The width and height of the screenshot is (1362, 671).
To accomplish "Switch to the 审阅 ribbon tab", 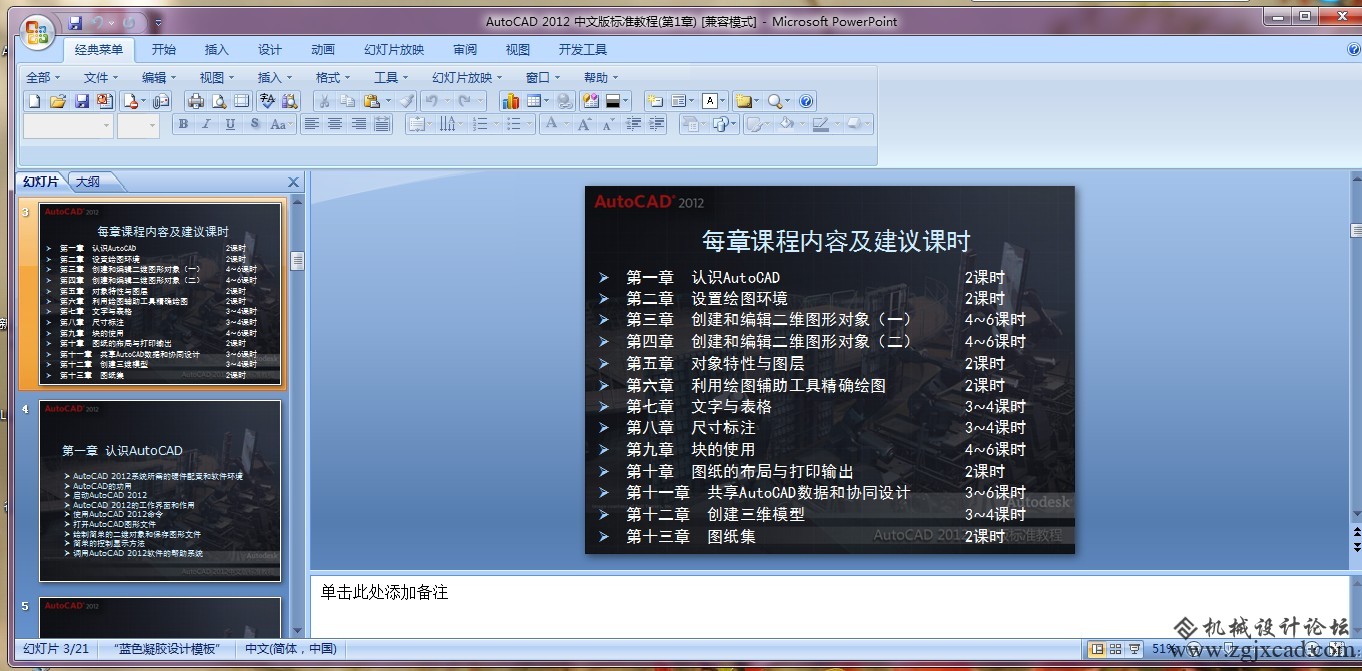I will pos(465,49).
